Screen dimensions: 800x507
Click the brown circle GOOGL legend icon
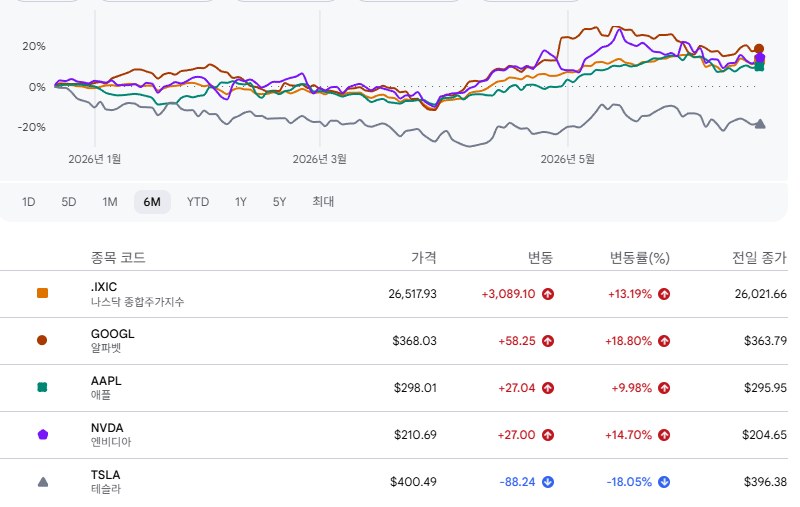(x=42, y=340)
